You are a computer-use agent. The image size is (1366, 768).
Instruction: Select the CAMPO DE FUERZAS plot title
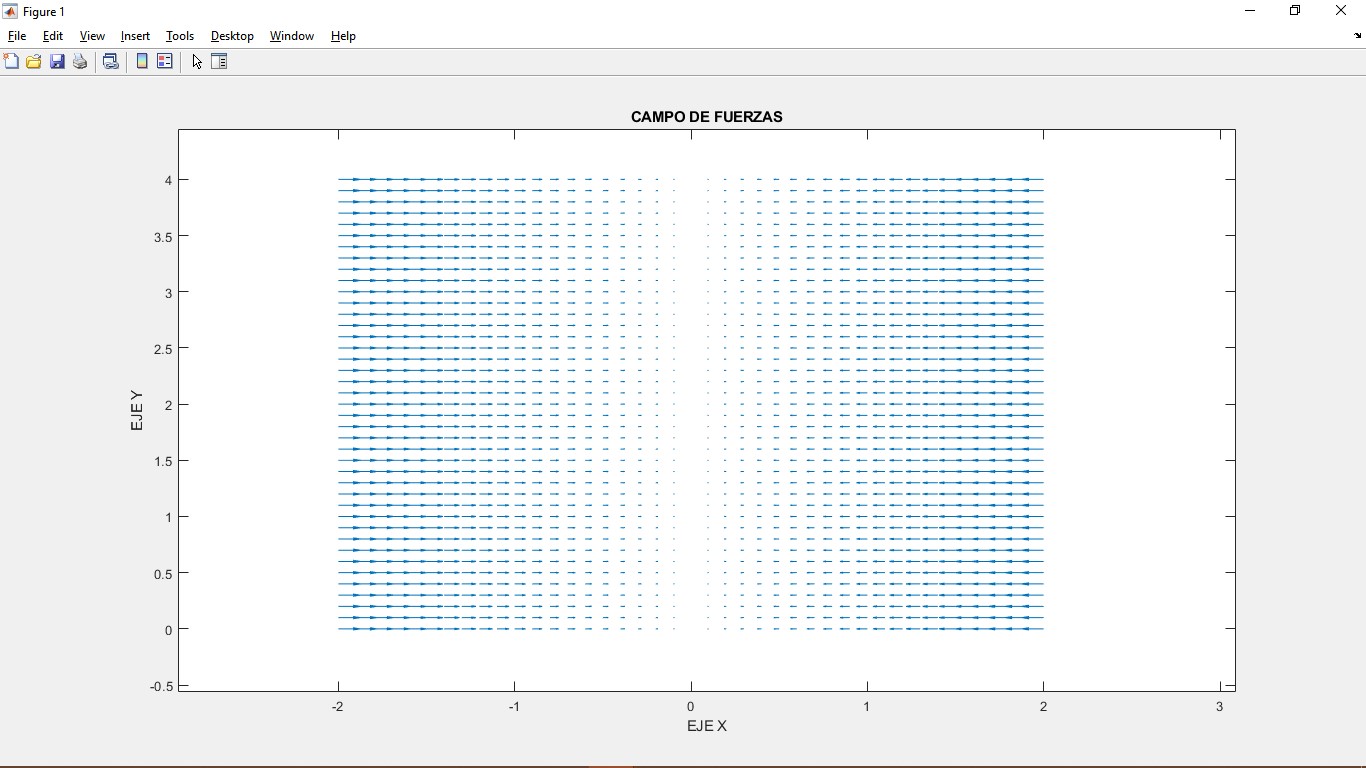point(706,117)
